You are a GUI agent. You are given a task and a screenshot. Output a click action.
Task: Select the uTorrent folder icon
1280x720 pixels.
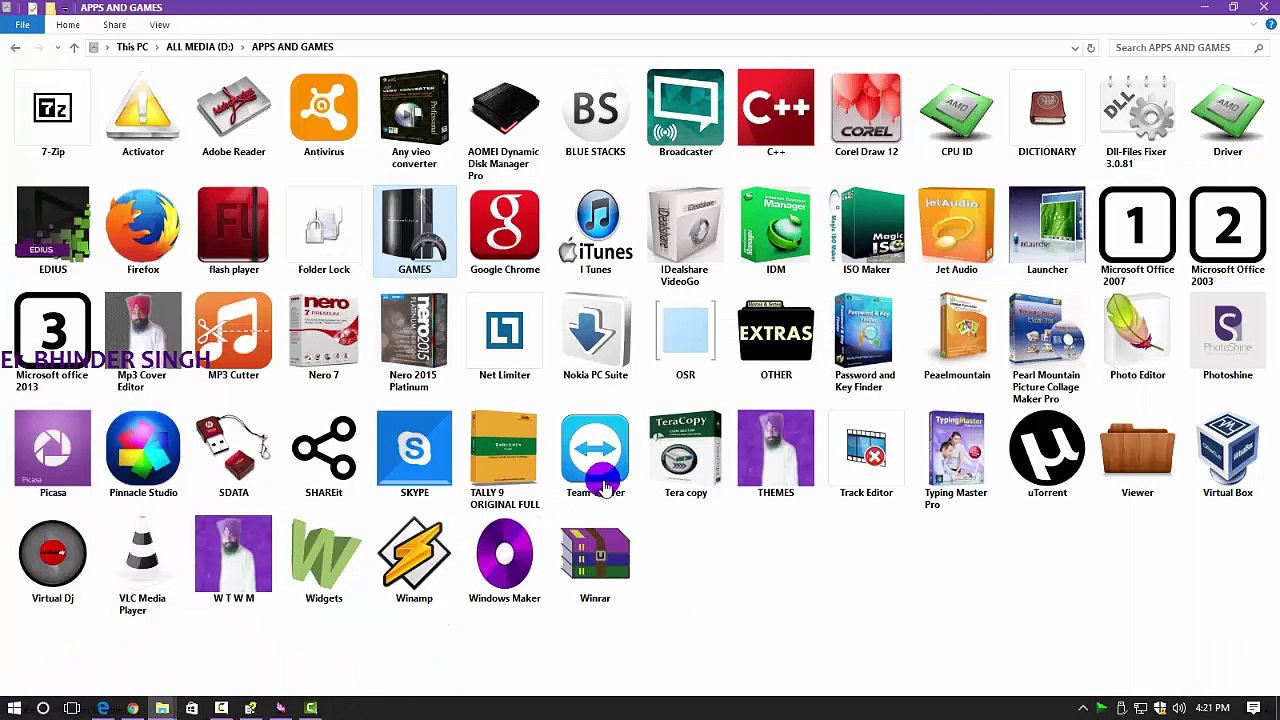[1047, 448]
